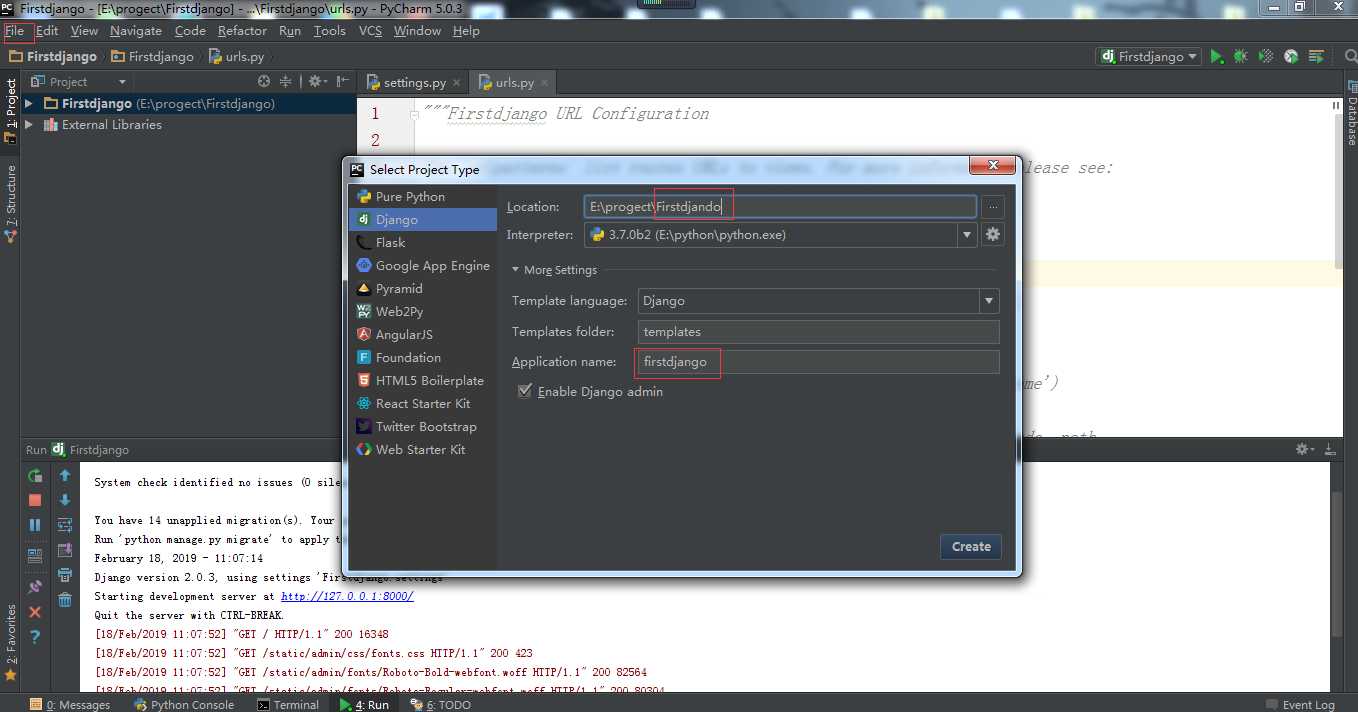The height and width of the screenshot is (712, 1358).
Task: Select Web2Py project type
Action: [422, 312]
